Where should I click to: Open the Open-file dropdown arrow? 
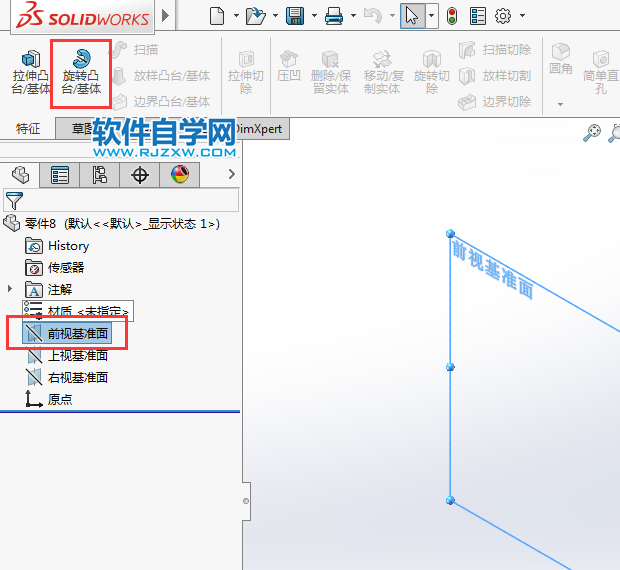point(275,16)
